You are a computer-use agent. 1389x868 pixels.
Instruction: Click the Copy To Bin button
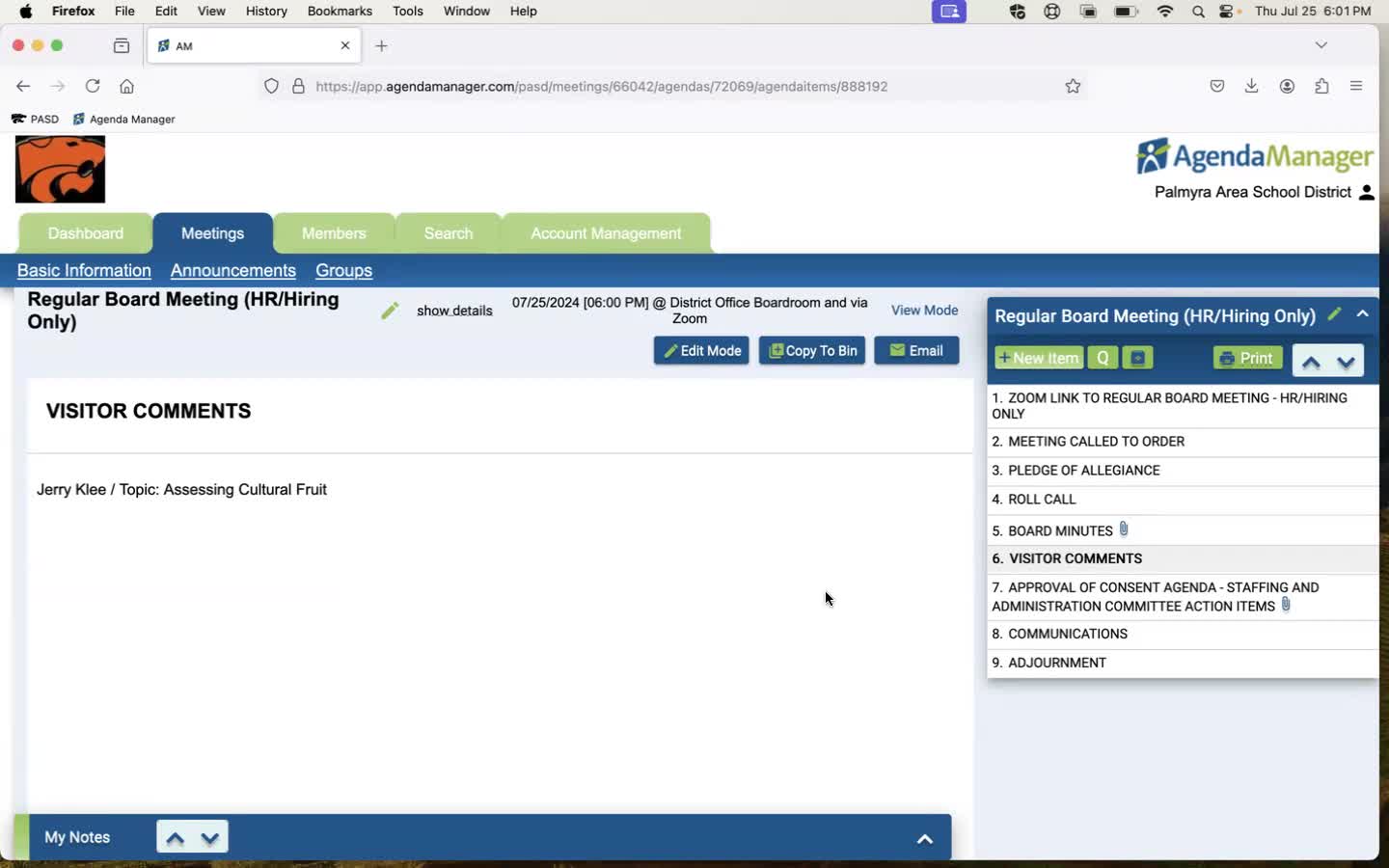812,351
